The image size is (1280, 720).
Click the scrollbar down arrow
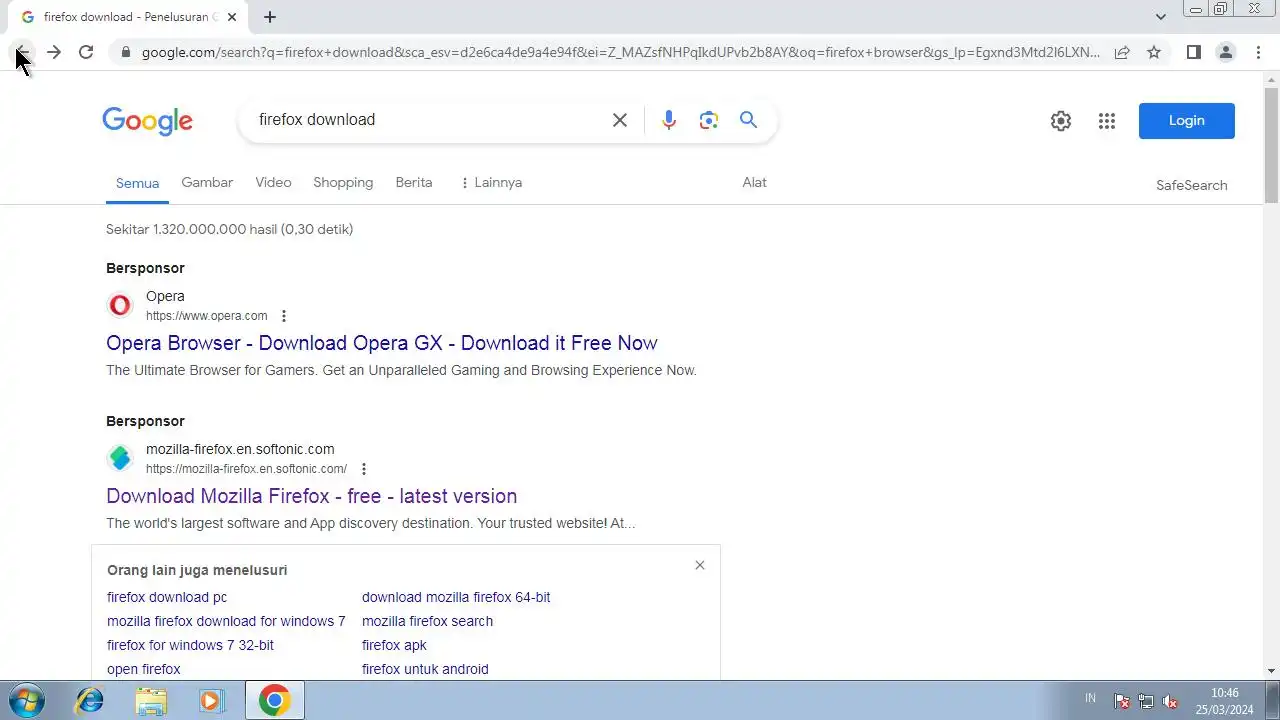[x=1271, y=671]
